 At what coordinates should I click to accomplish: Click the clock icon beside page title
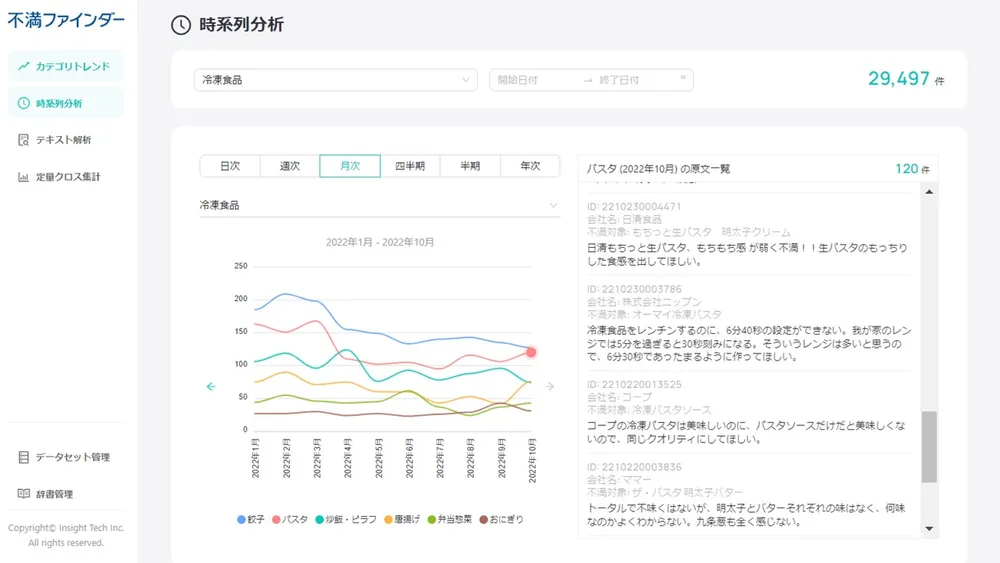pos(181,25)
